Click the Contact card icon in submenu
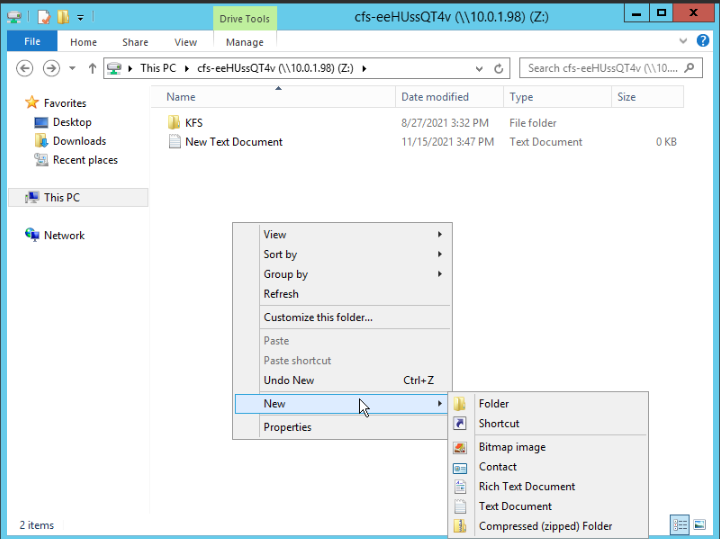The width and height of the screenshot is (720, 539). pyautogui.click(x=460, y=467)
